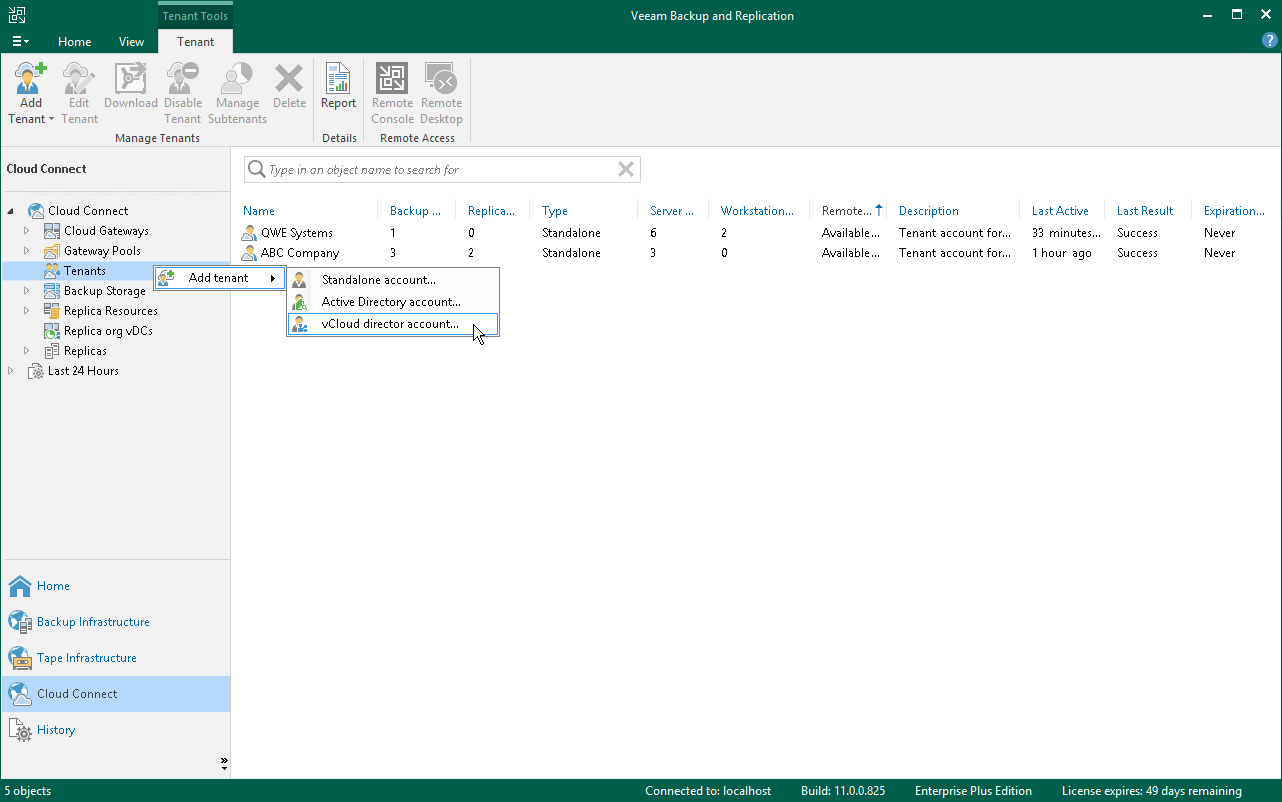This screenshot has height=802, width=1282.
Task: Click the Add Tenant ribbon icon
Action: point(31,78)
